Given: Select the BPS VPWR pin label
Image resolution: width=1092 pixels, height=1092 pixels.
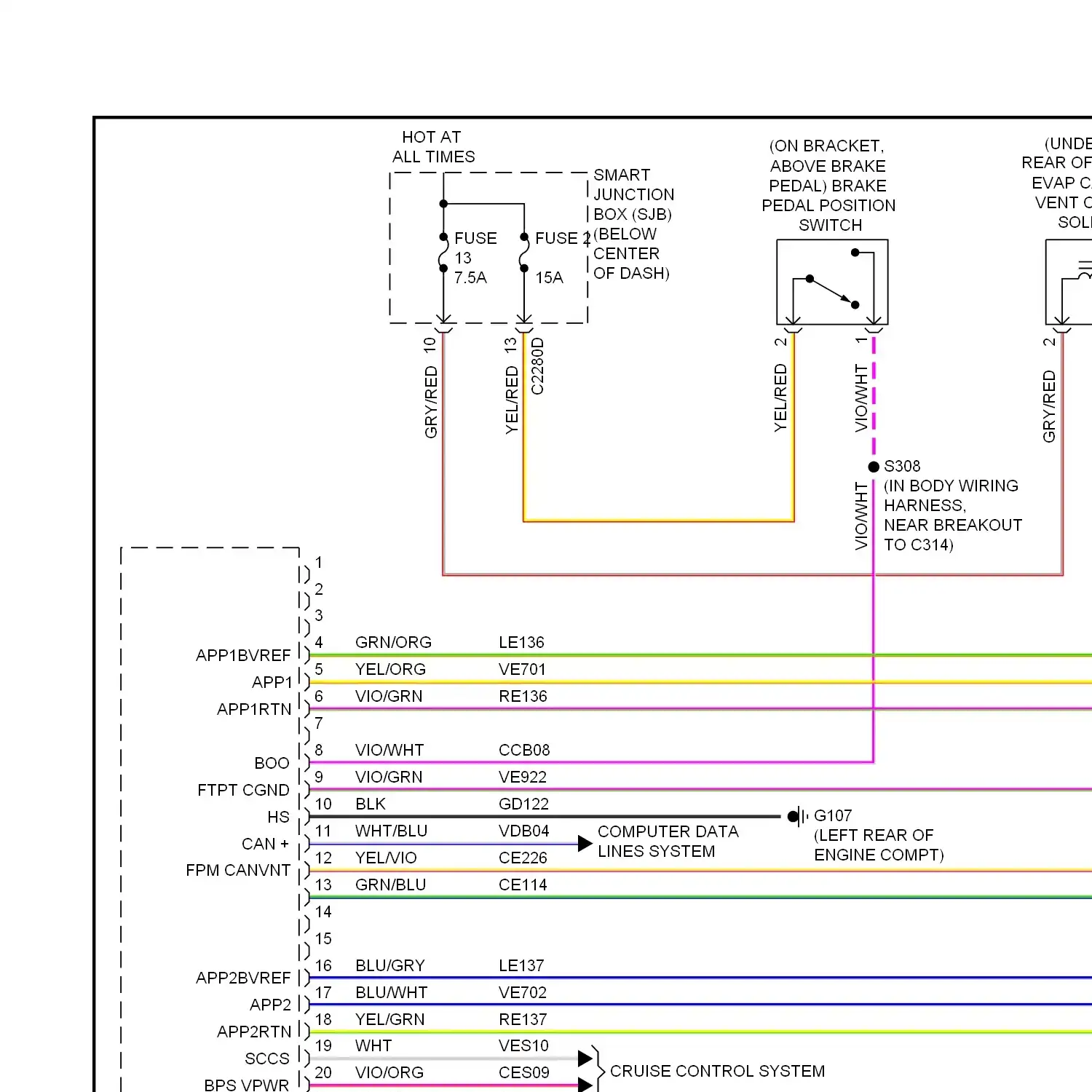Looking at the screenshot, I should tap(246, 1085).
